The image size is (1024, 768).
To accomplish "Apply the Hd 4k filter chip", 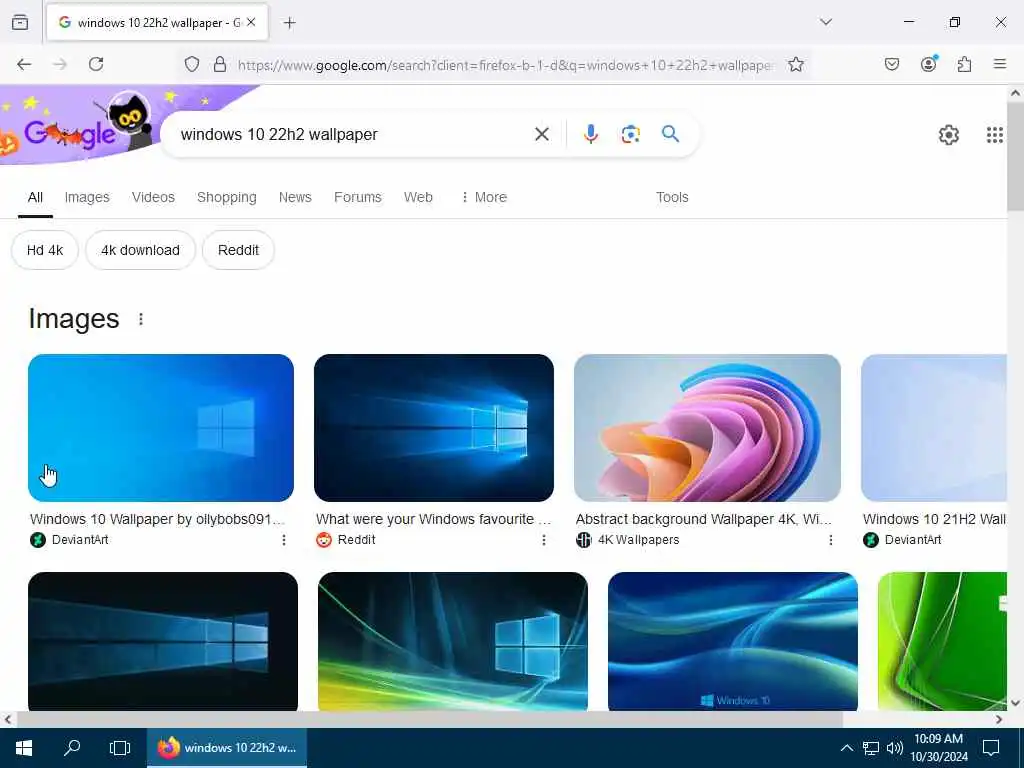I will coord(45,250).
